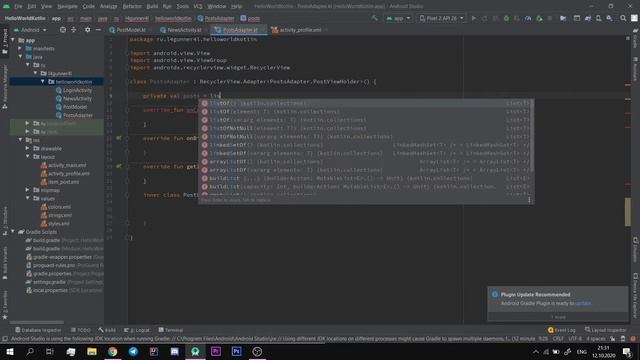Click the Windows Start button
This screenshot has width=640, height=360.
pos(9,351)
